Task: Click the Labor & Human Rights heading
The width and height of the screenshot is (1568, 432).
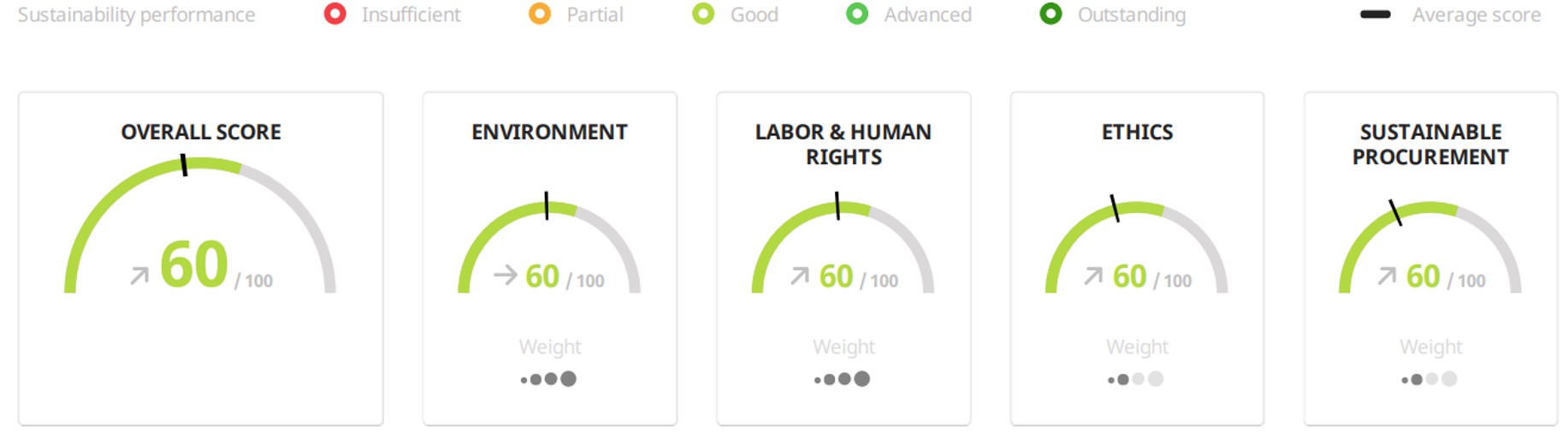Action: tap(843, 145)
